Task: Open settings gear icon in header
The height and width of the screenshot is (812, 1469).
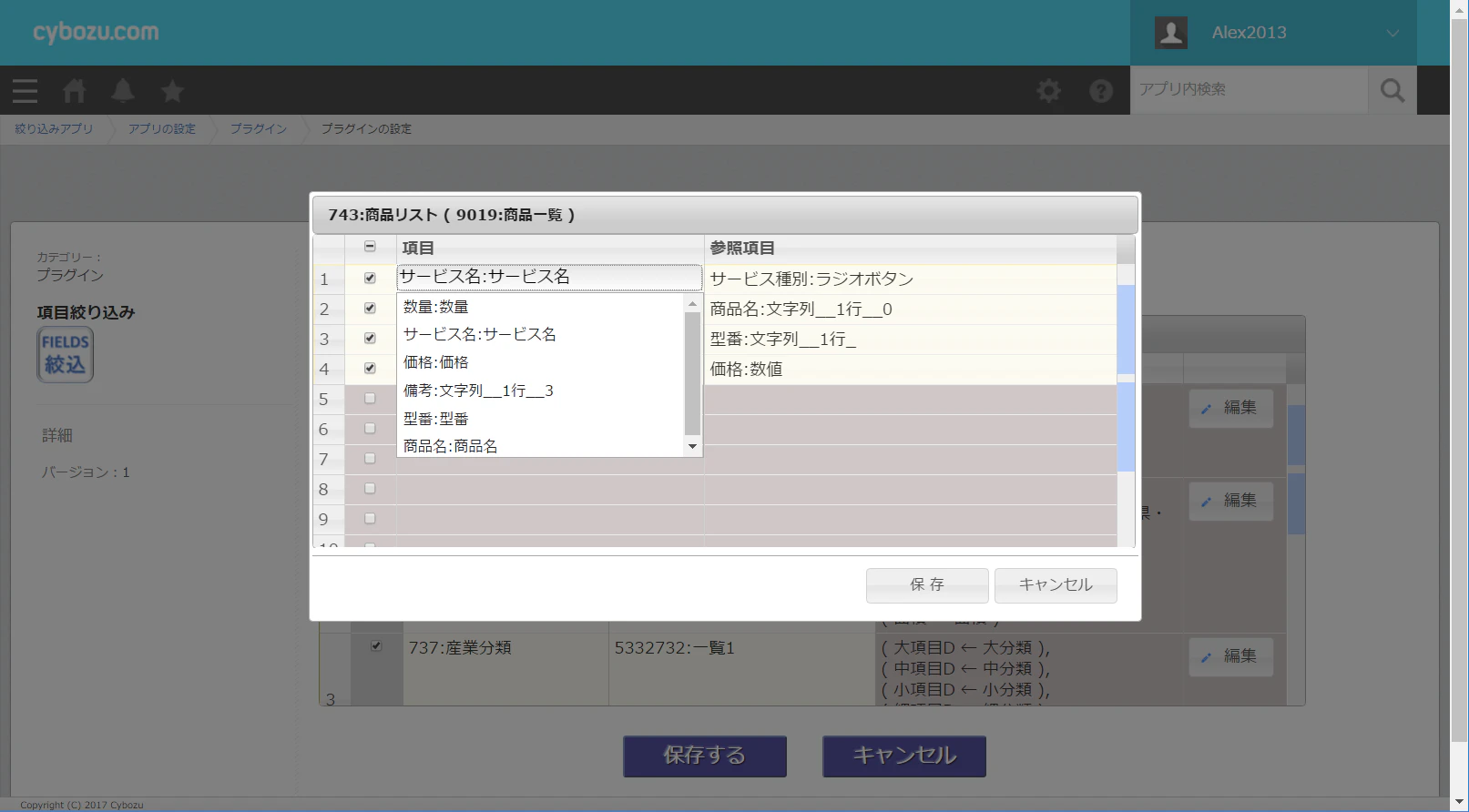Action: [x=1049, y=91]
